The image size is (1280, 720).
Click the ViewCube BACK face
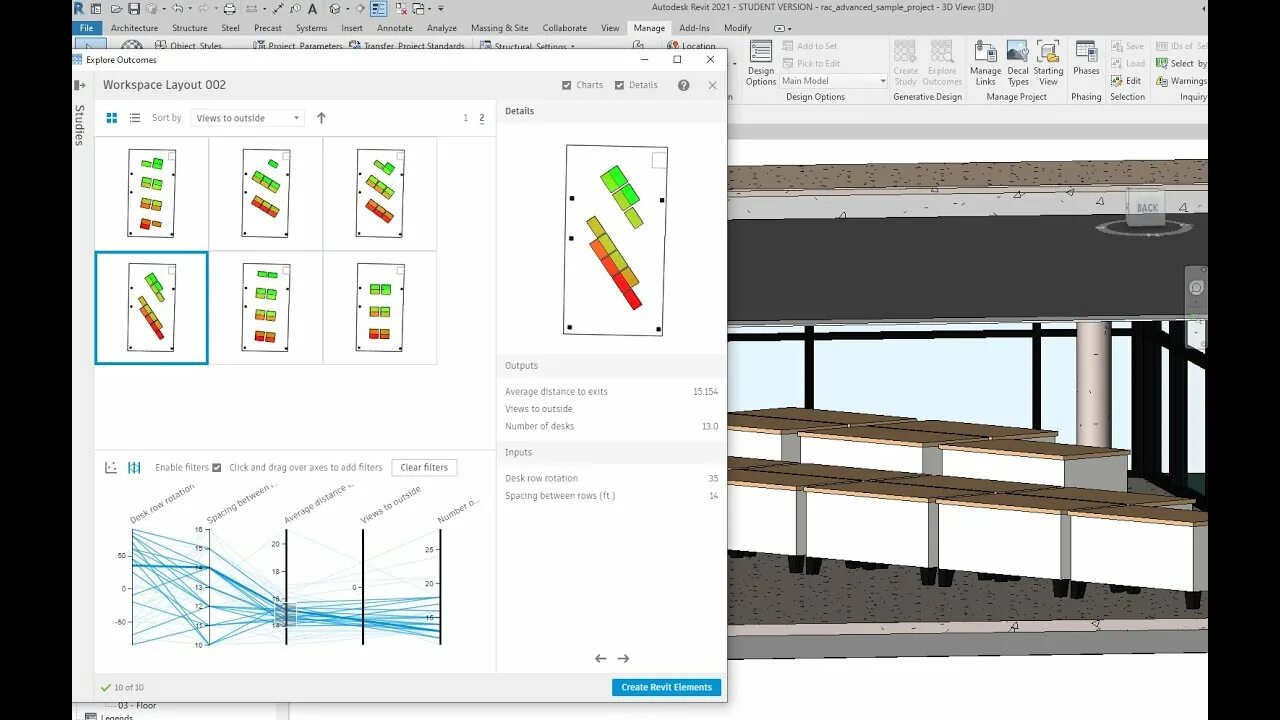click(1146, 208)
